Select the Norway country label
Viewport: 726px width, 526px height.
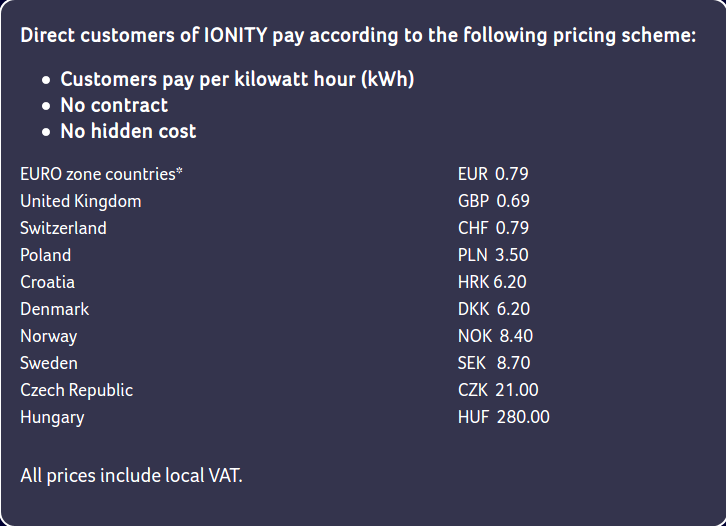click(x=48, y=336)
